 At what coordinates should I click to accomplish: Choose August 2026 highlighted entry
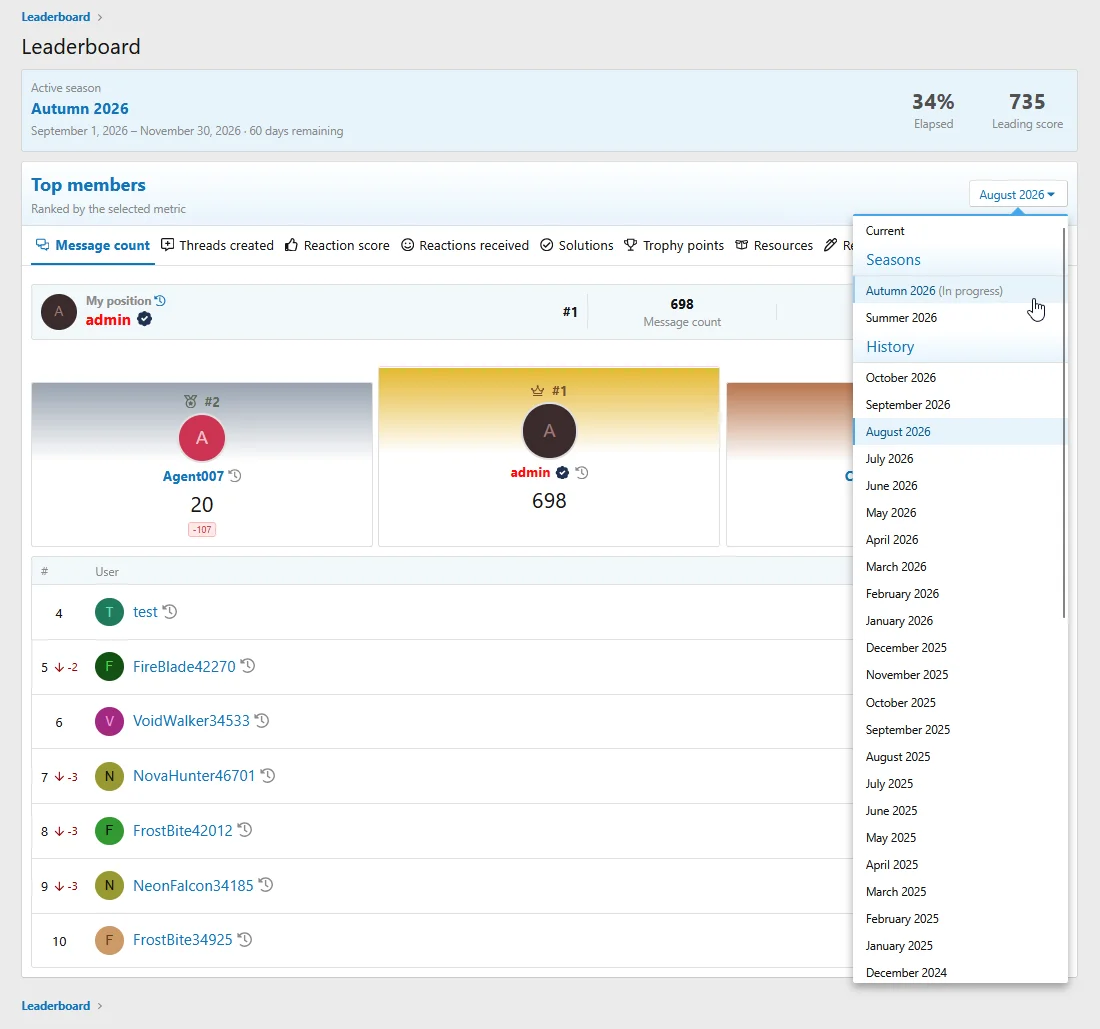point(958,431)
